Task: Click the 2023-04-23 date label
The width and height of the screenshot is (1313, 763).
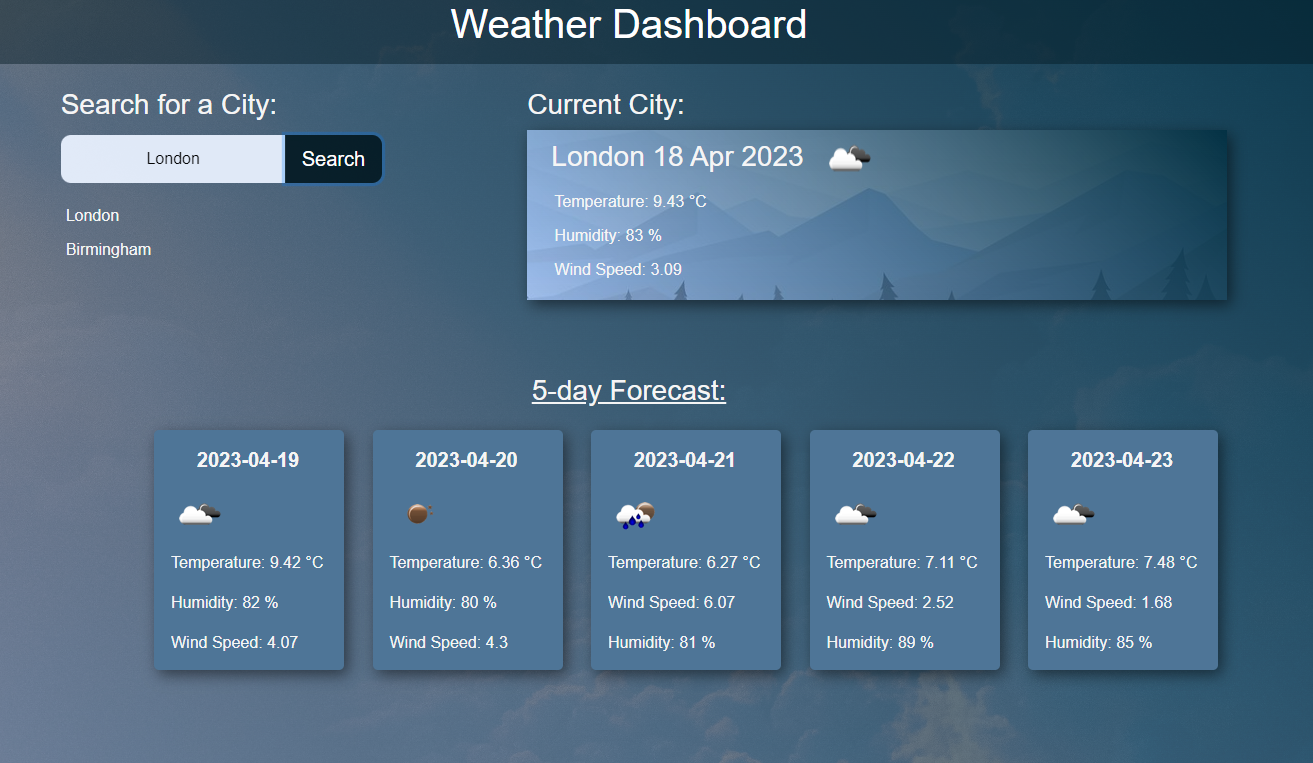Action: point(1122,460)
